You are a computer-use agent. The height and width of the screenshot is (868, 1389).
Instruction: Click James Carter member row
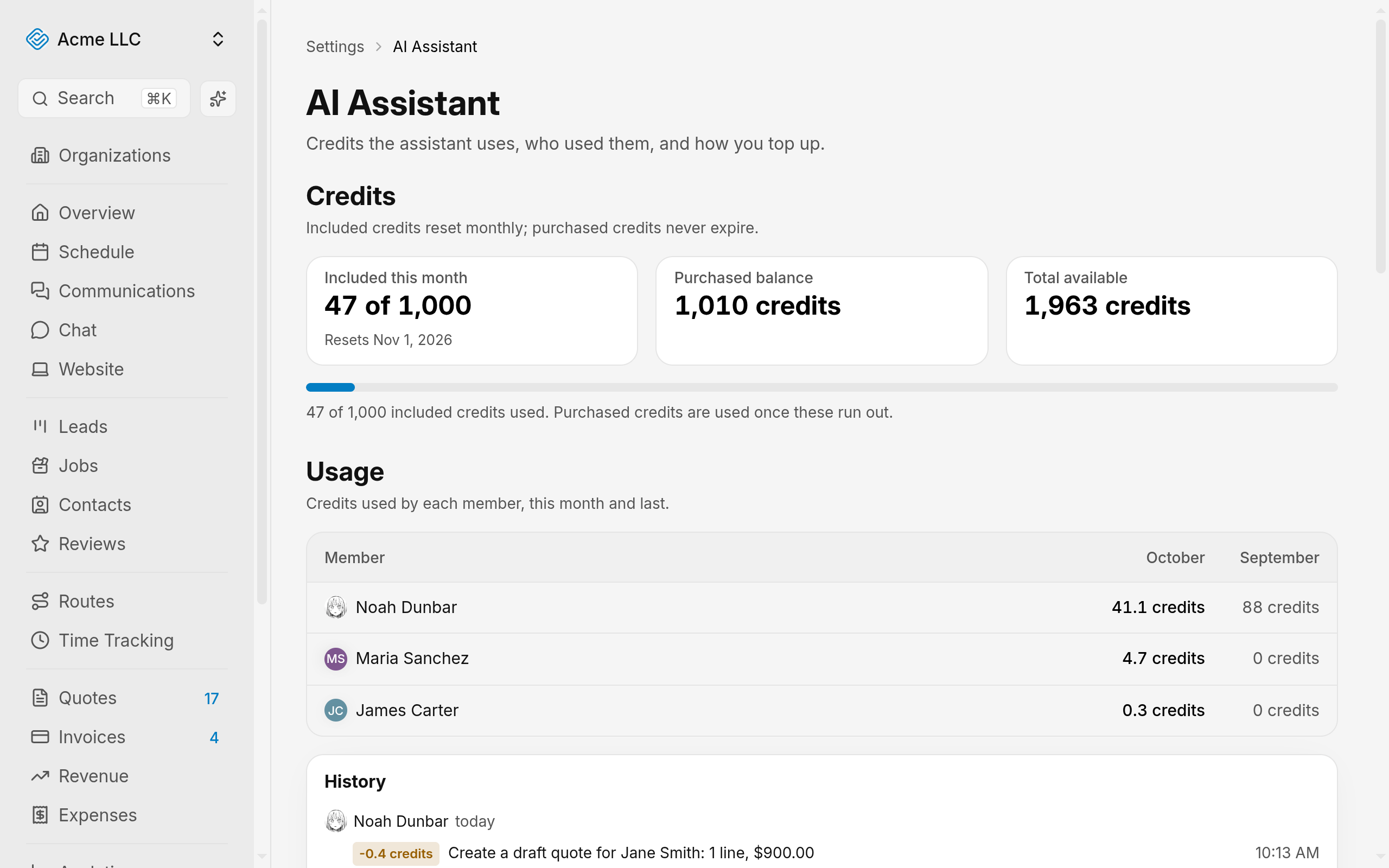[x=821, y=710]
